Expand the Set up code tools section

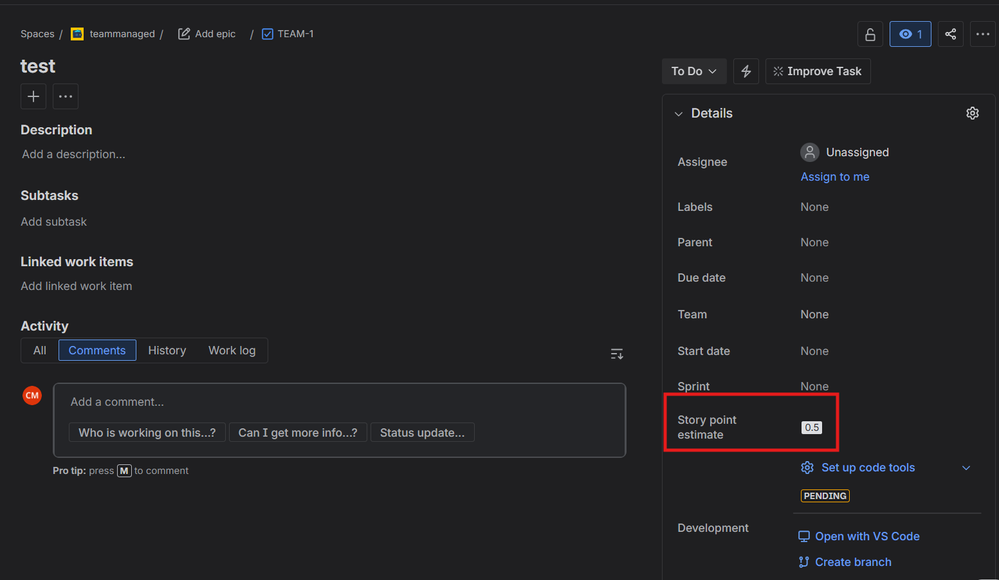coord(966,467)
